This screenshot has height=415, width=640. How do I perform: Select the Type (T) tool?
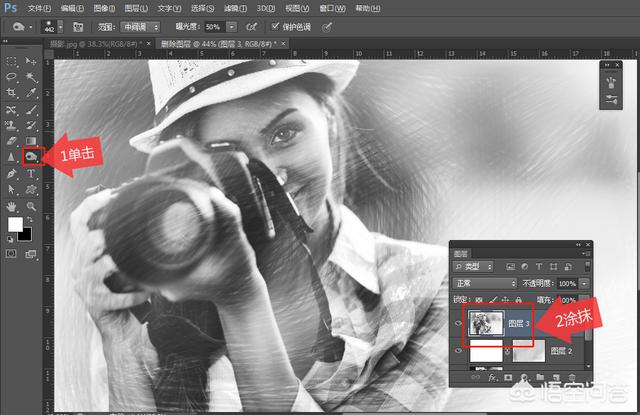31,173
